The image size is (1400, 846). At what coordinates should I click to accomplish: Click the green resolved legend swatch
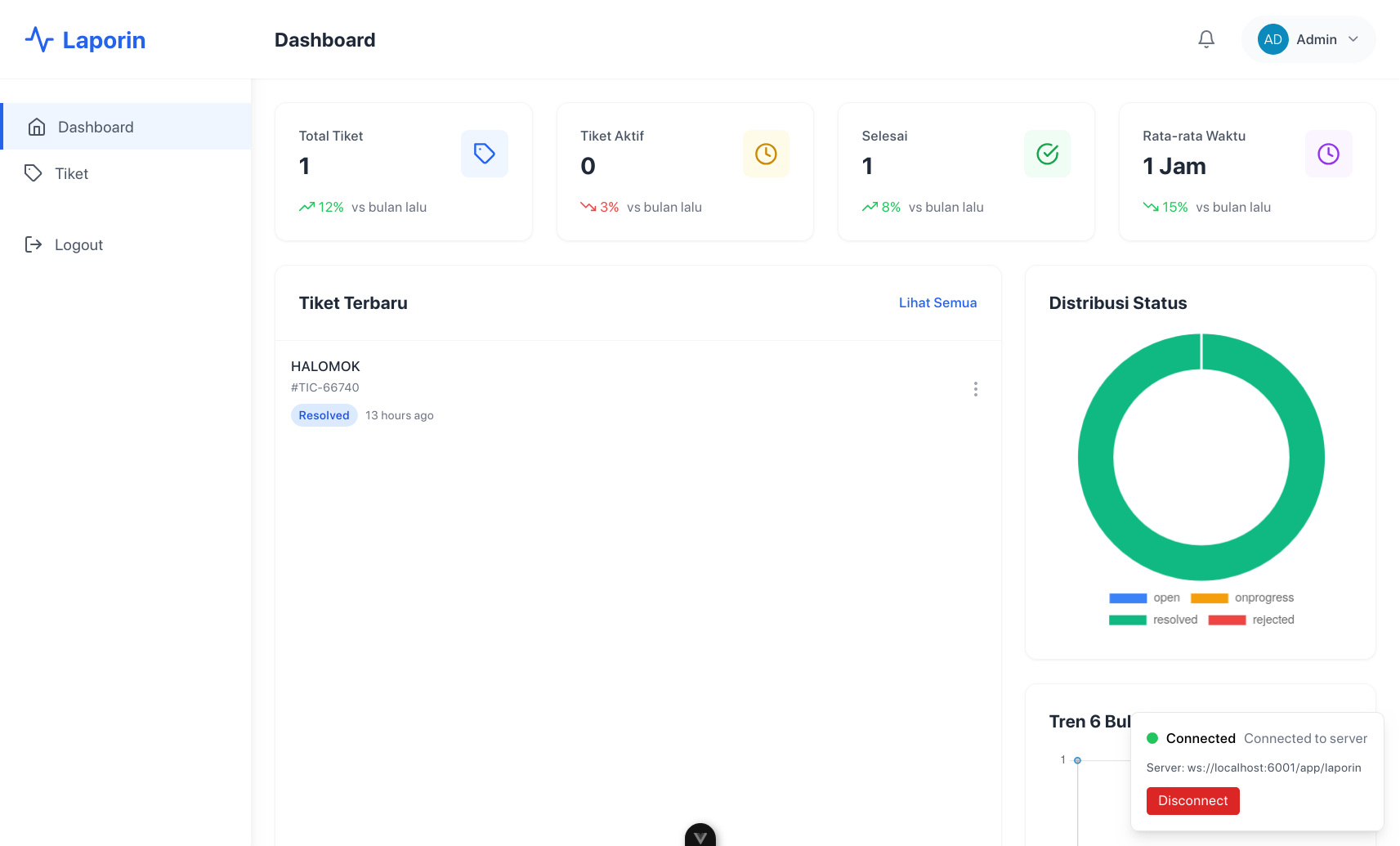tap(1127, 620)
